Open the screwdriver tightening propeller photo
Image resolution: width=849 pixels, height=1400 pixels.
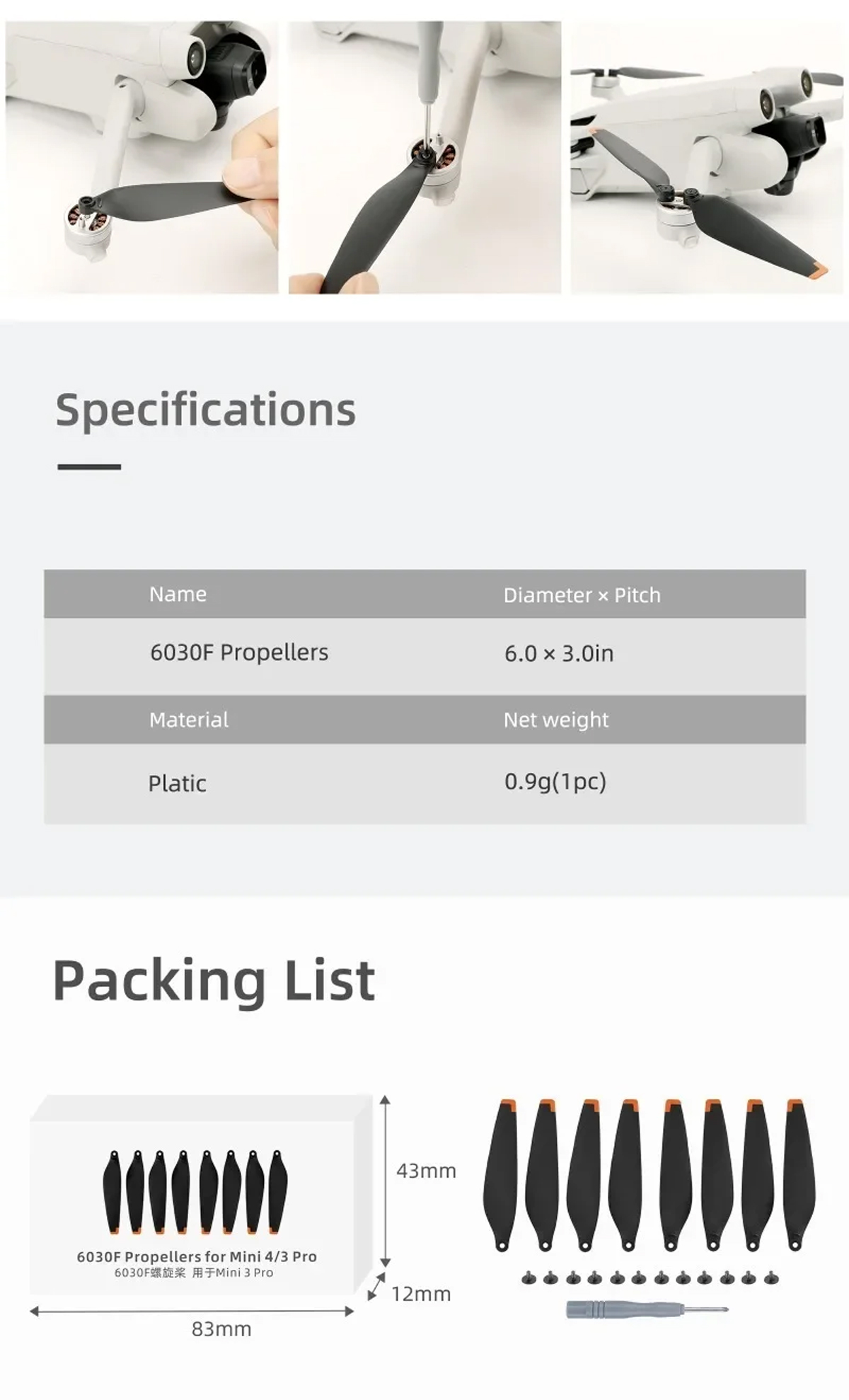424,157
